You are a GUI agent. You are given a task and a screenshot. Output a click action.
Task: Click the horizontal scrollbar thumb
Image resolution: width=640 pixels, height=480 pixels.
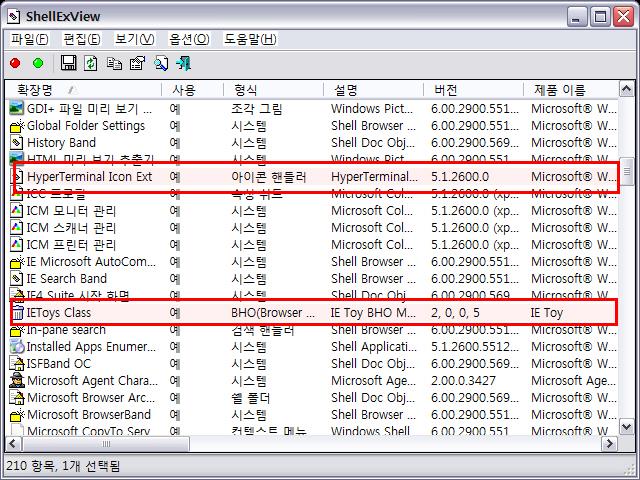(106, 443)
